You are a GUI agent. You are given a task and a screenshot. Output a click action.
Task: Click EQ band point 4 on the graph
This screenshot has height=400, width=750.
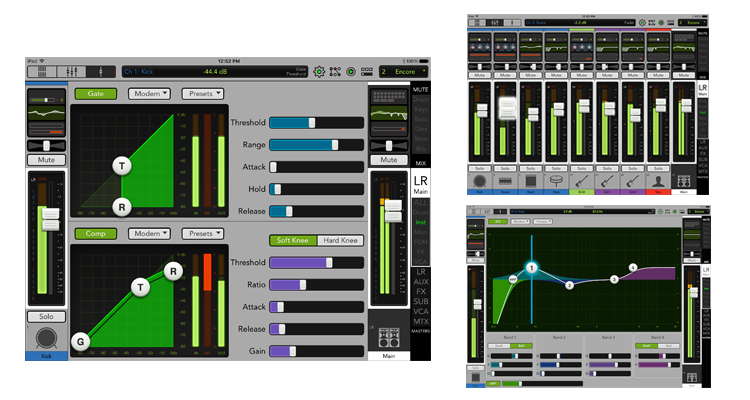tap(632, 267)
